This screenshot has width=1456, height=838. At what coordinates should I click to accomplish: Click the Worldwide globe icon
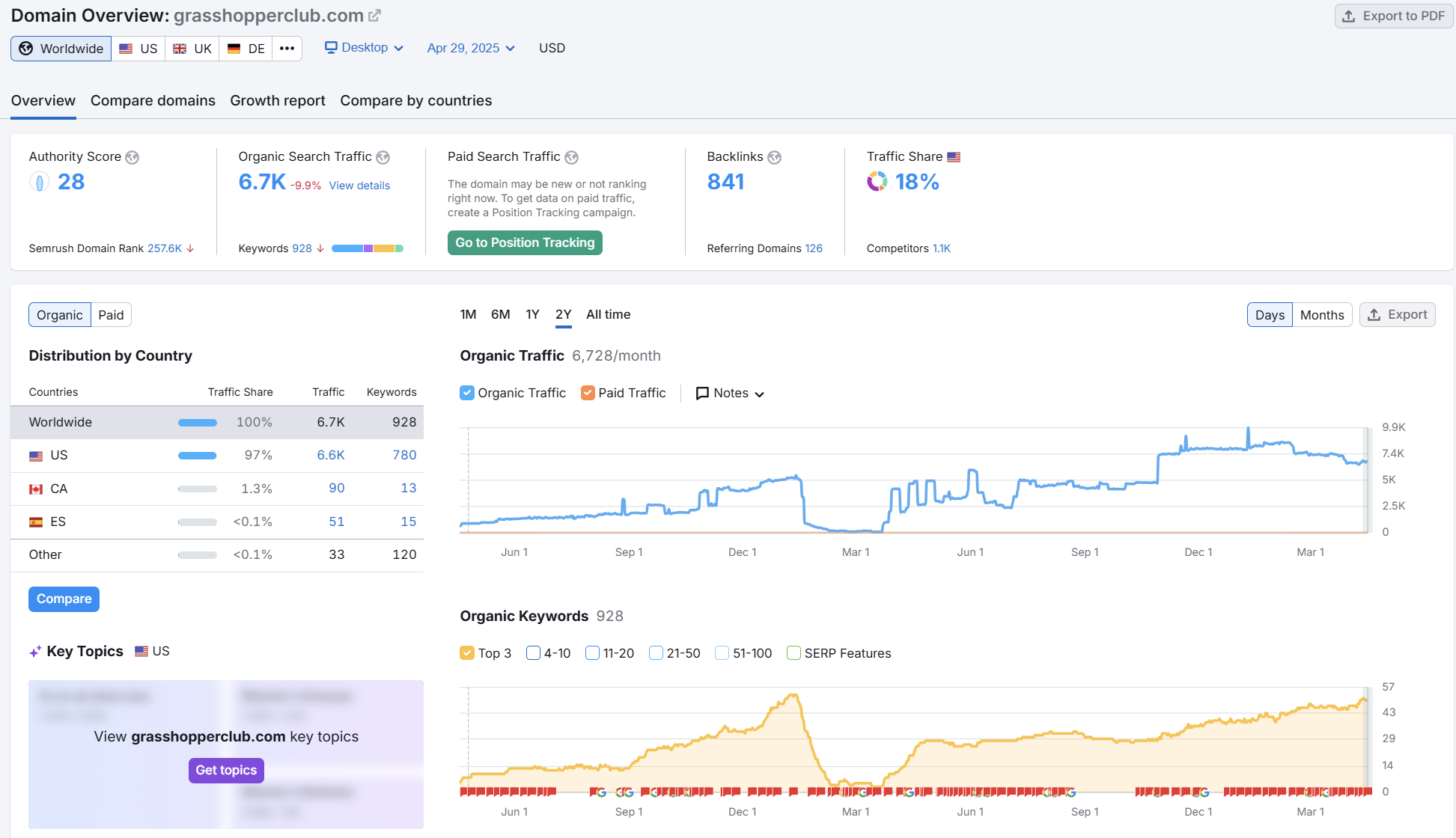[x=26, y=49]
